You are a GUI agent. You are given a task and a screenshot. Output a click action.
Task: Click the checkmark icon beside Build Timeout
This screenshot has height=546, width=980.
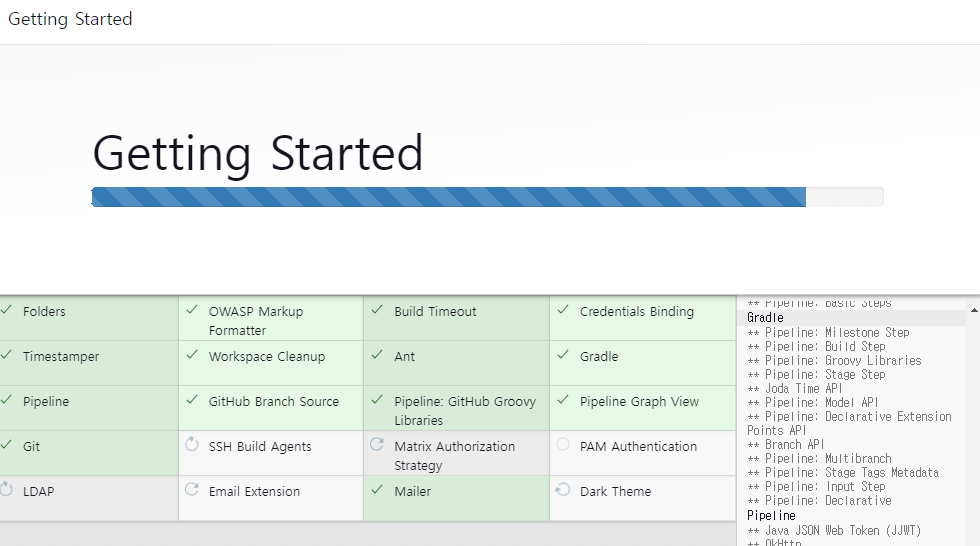(377, 310)
